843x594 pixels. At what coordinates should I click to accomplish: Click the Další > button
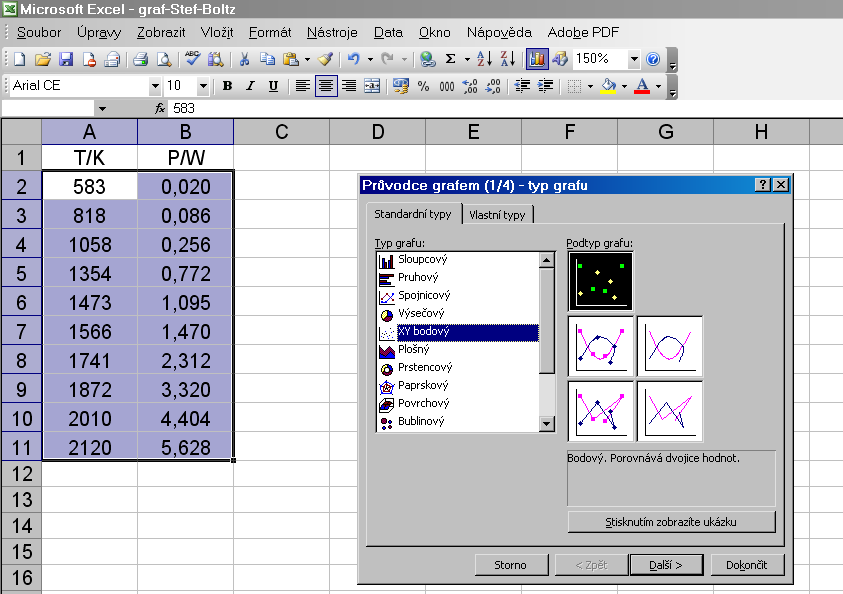[x=666, y=565]
